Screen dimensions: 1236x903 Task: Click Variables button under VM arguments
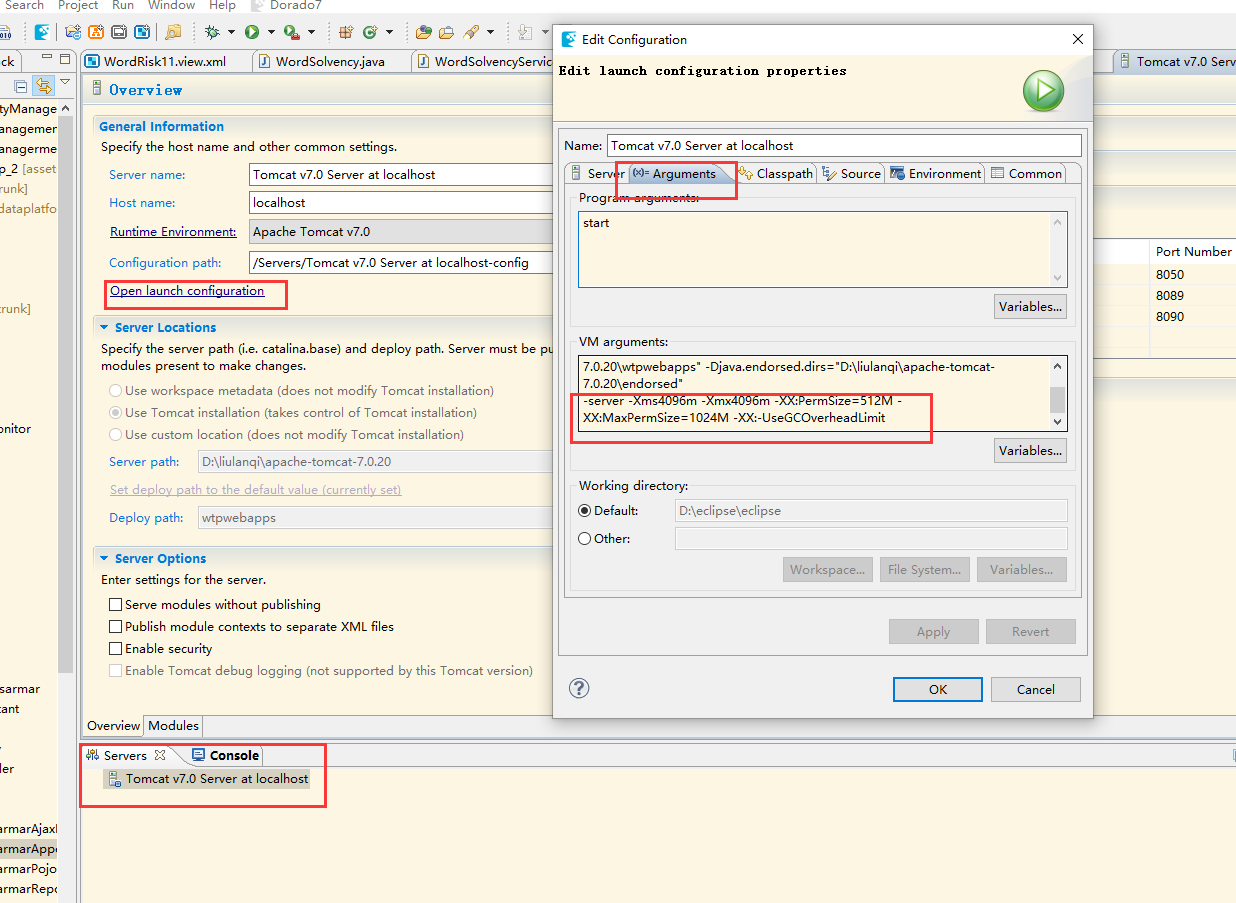[1031, 450]
